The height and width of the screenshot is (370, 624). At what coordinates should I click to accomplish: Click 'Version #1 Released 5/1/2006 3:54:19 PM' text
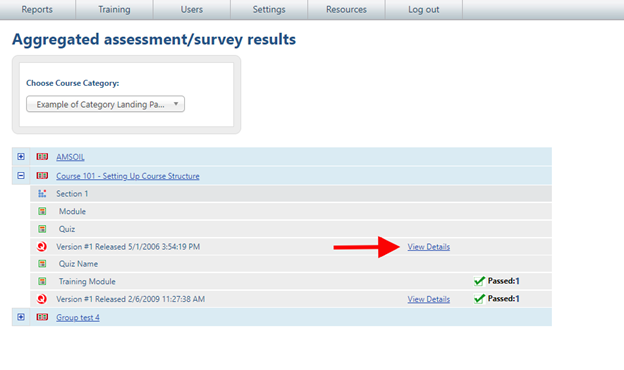pyautogui.click(x=128, y=247)
